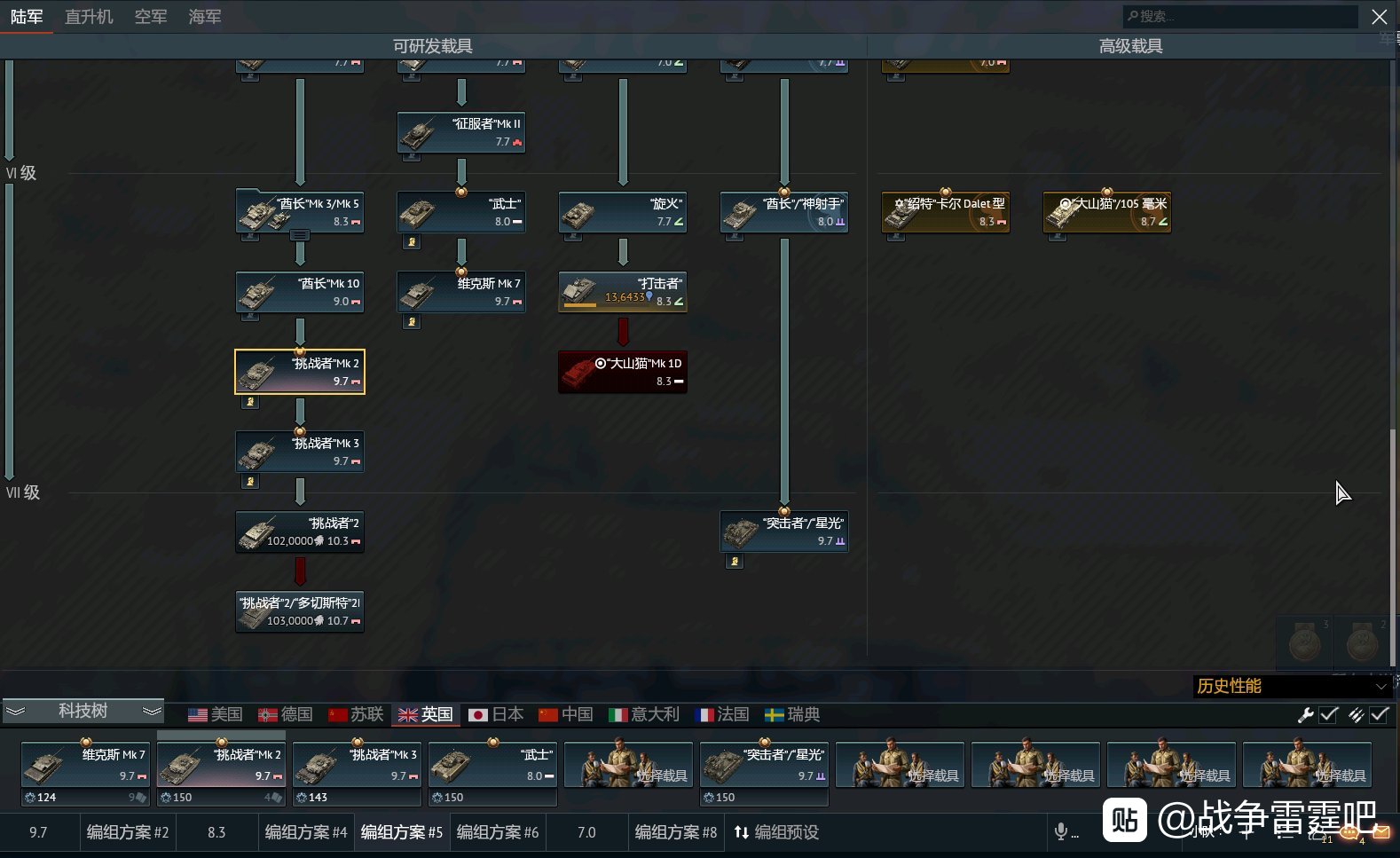Open crew level 124 under 维克斯 Mk 7
The image size is (1400, 858).
pyautogui.click(x=85, y=797)
